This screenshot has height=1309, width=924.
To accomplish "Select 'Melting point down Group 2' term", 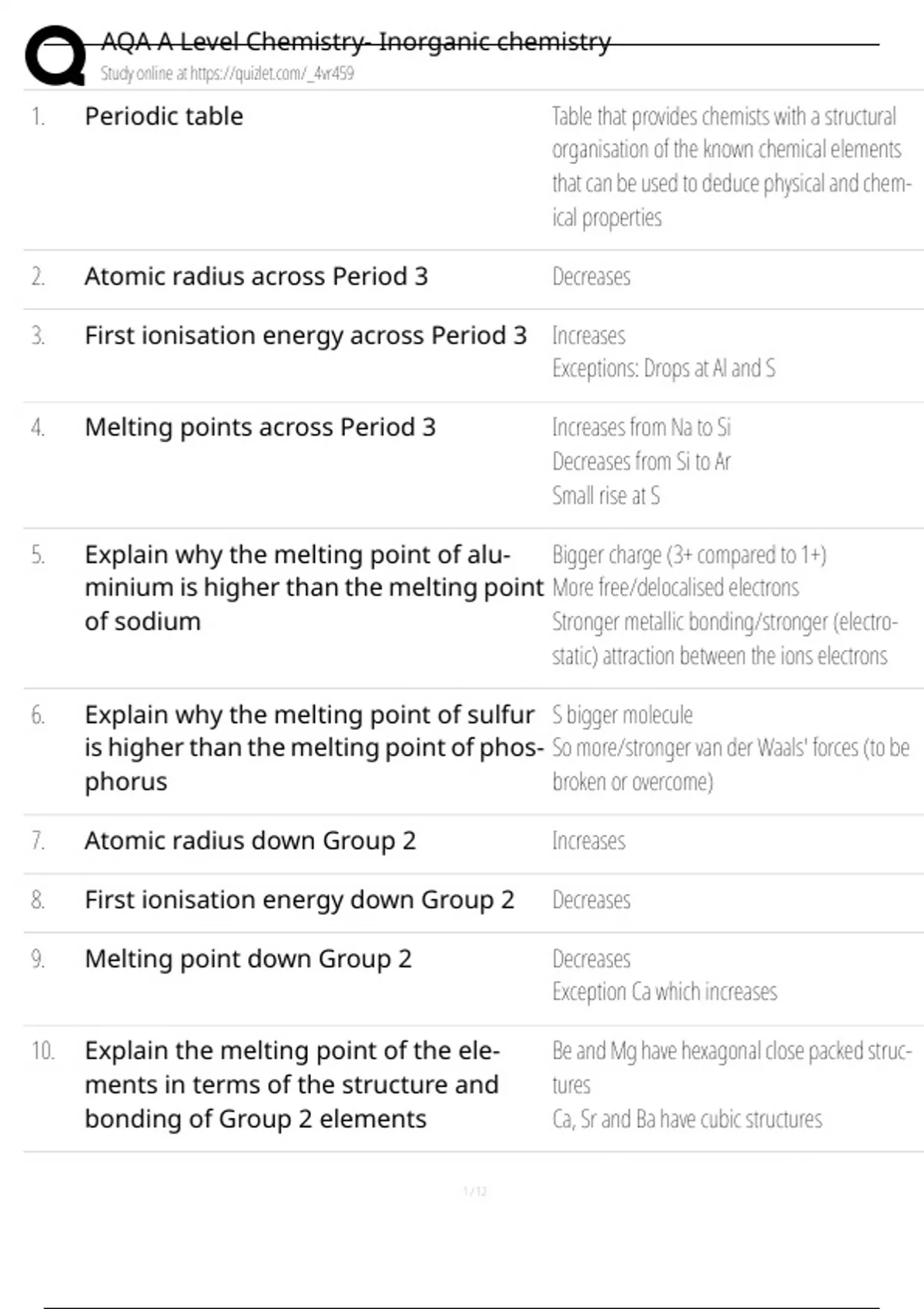I will (248, 959).
